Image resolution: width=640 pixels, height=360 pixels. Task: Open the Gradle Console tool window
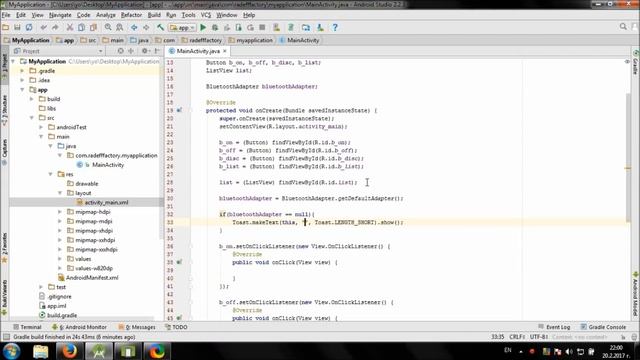coord(603,327)
